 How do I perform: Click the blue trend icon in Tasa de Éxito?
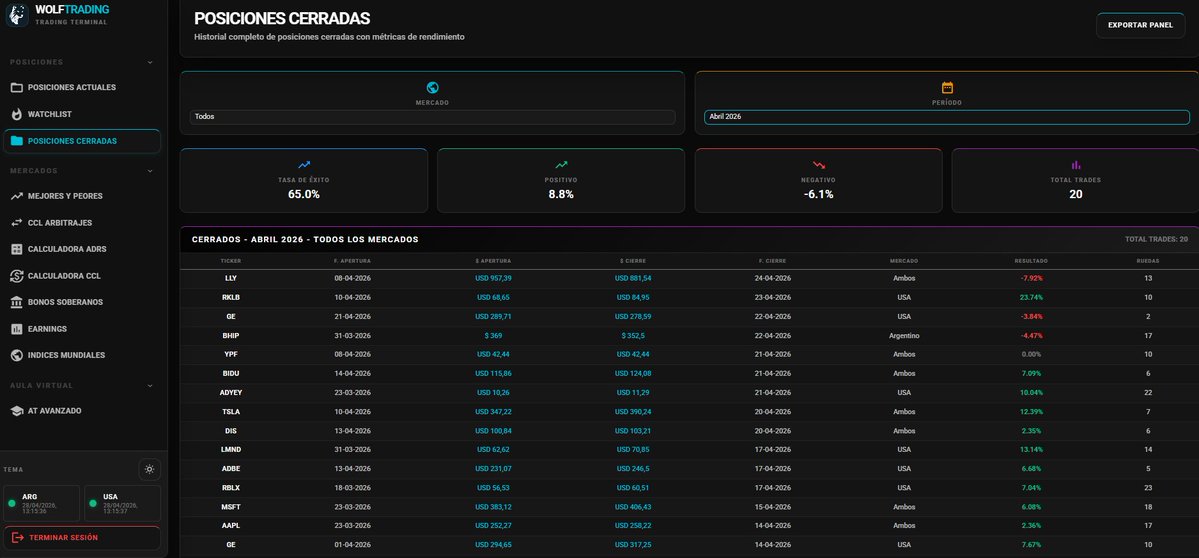tap(304, 164)
